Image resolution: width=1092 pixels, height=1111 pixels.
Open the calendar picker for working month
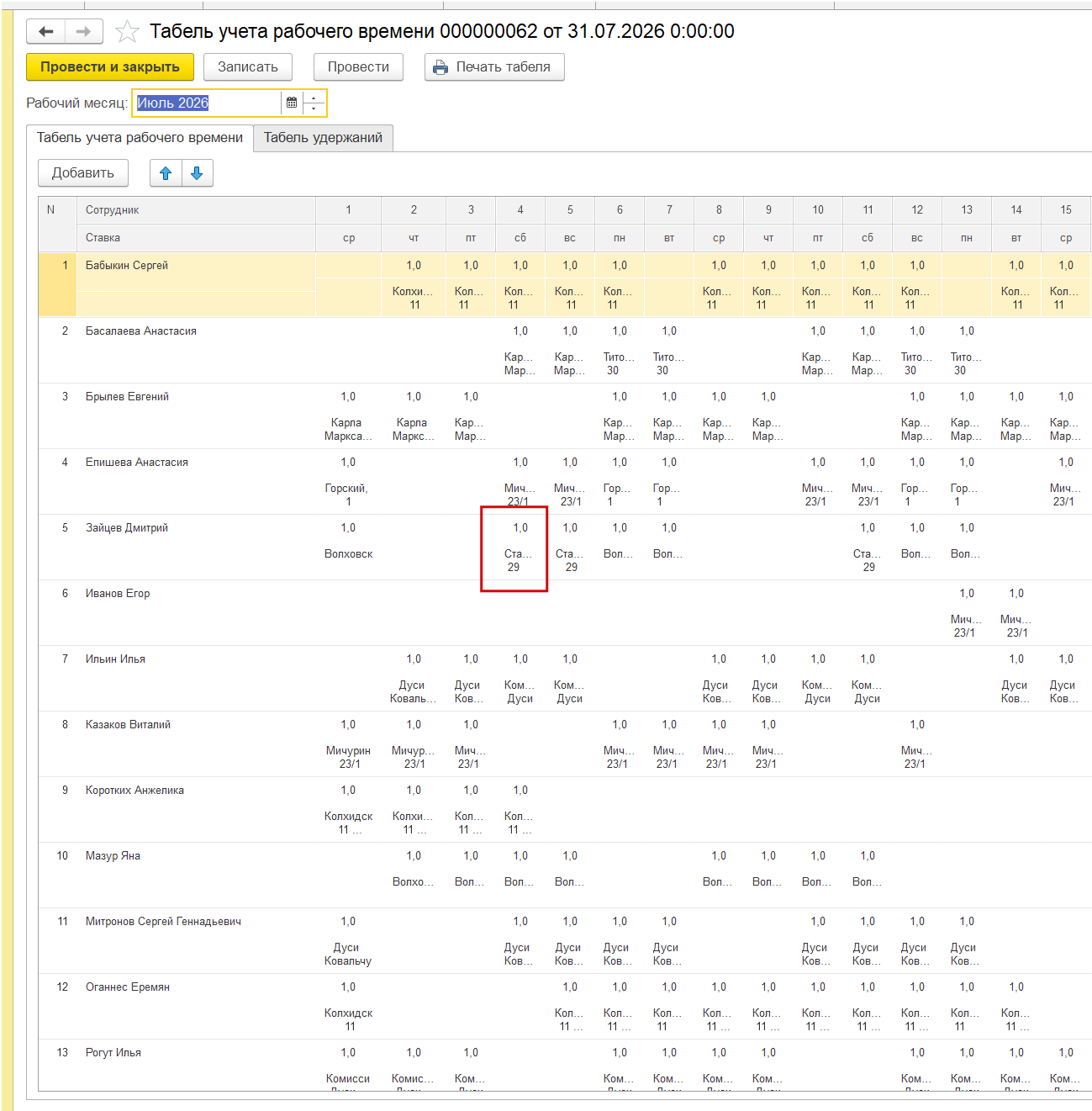tap(292, 103)
